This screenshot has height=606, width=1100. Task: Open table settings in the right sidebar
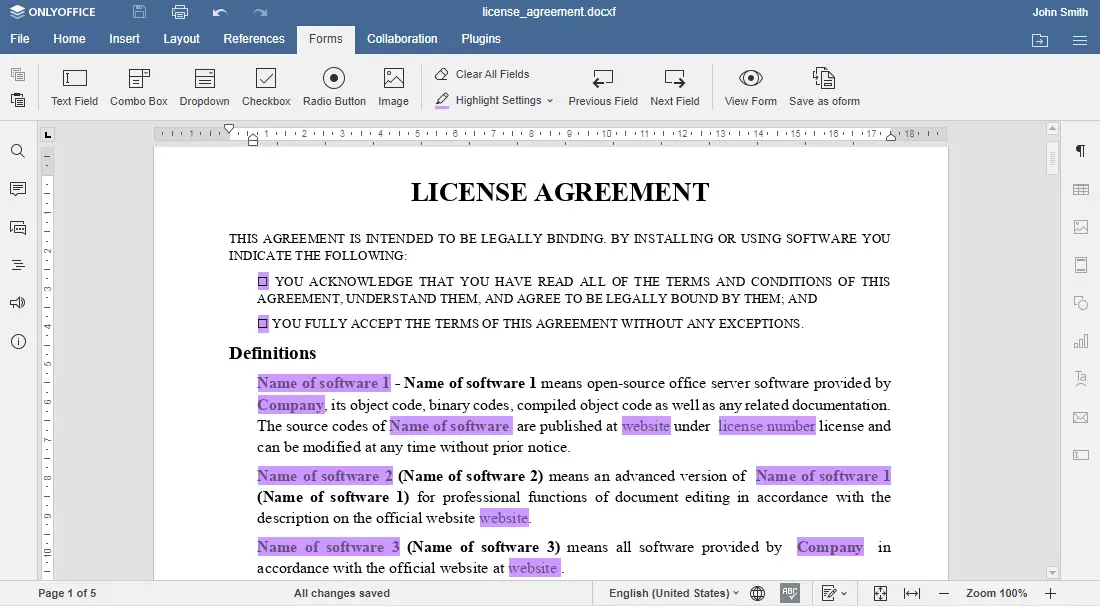click(x=1080, y=189)
